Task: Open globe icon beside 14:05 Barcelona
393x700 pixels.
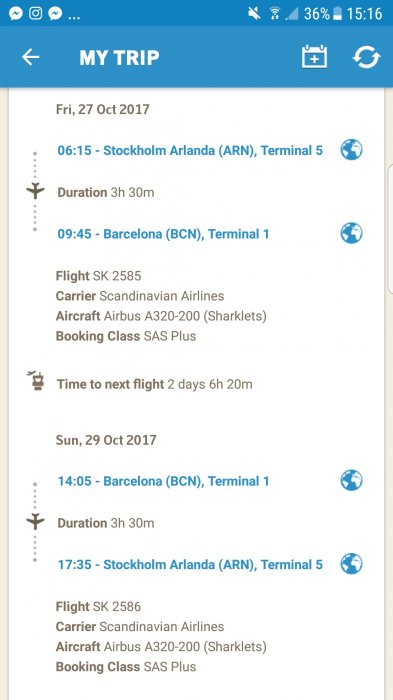Action: click(351, 480)
